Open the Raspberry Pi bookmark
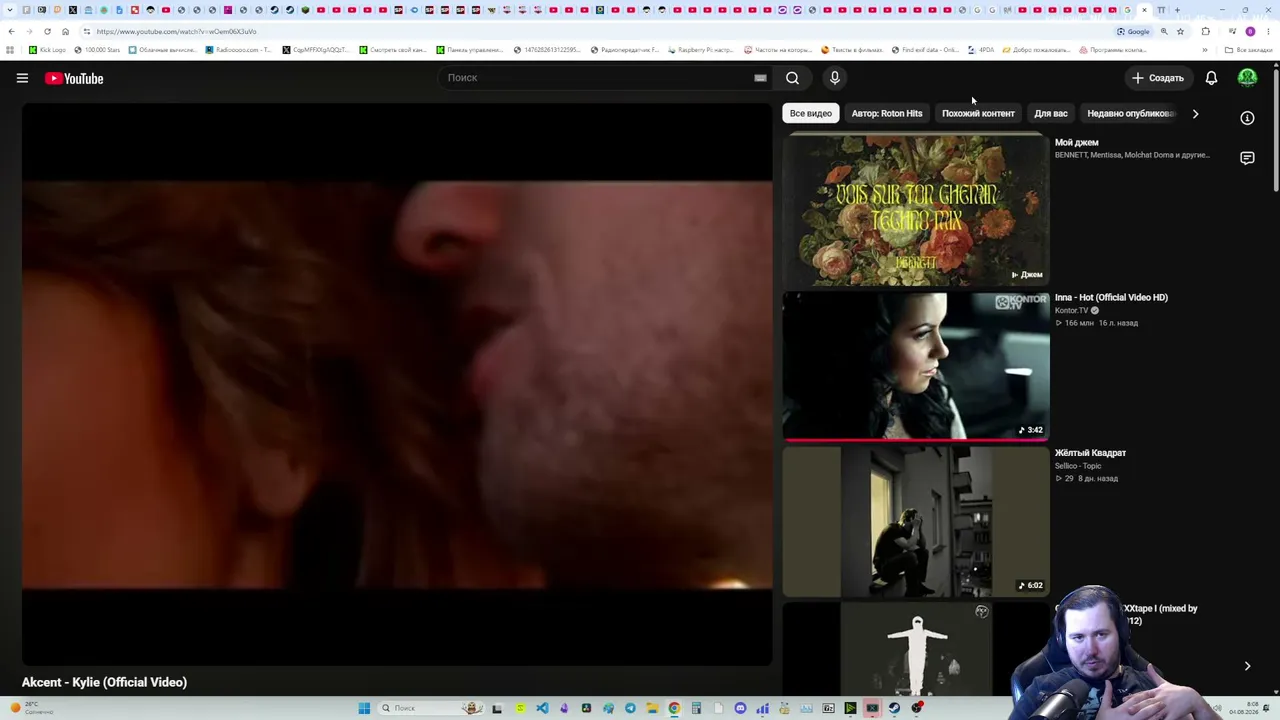This screenshot has height=720, width=1280. pos(700,50)
